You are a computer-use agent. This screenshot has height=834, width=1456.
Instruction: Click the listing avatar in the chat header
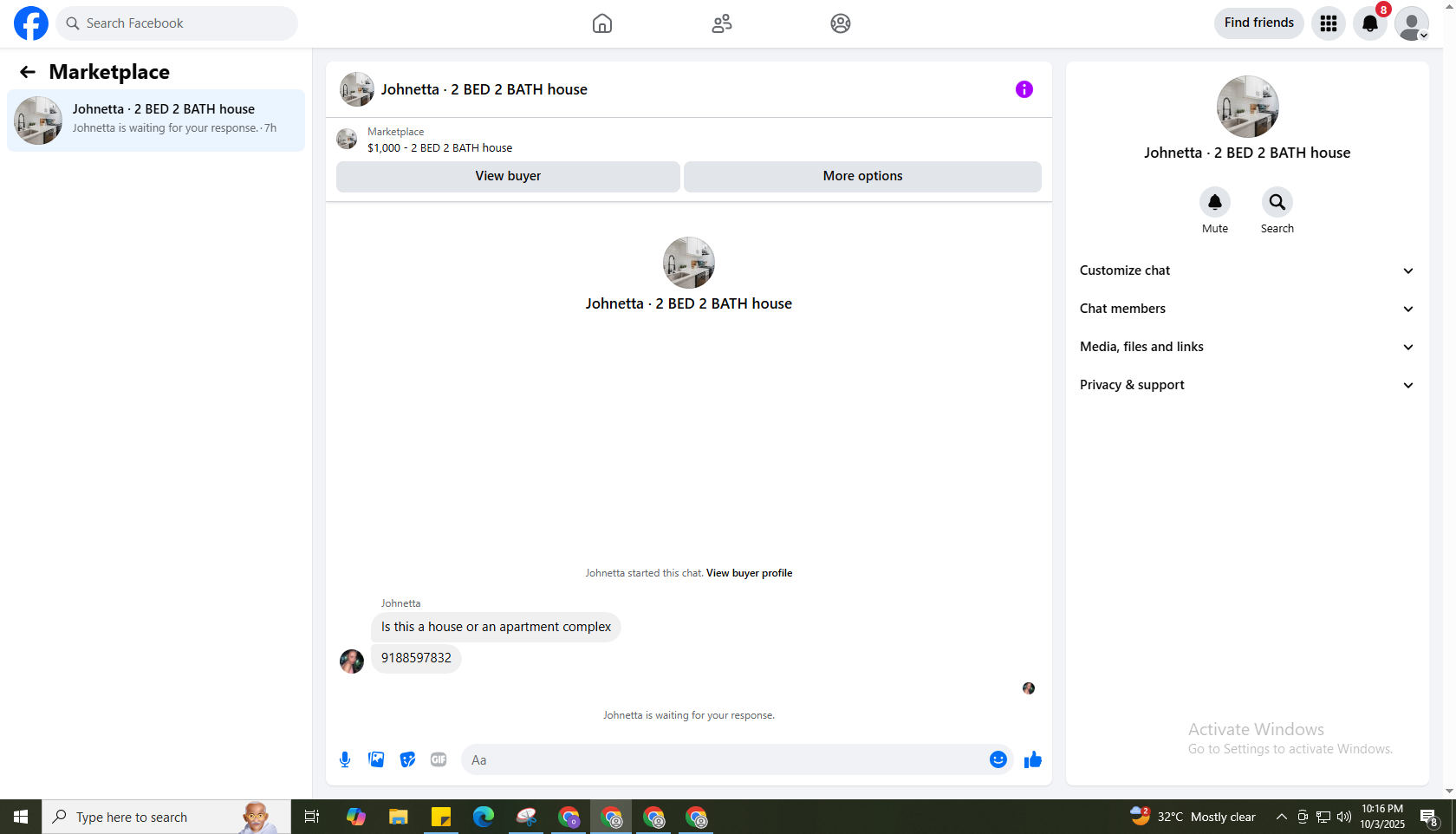pyautogui.click(x=357, y=89)
